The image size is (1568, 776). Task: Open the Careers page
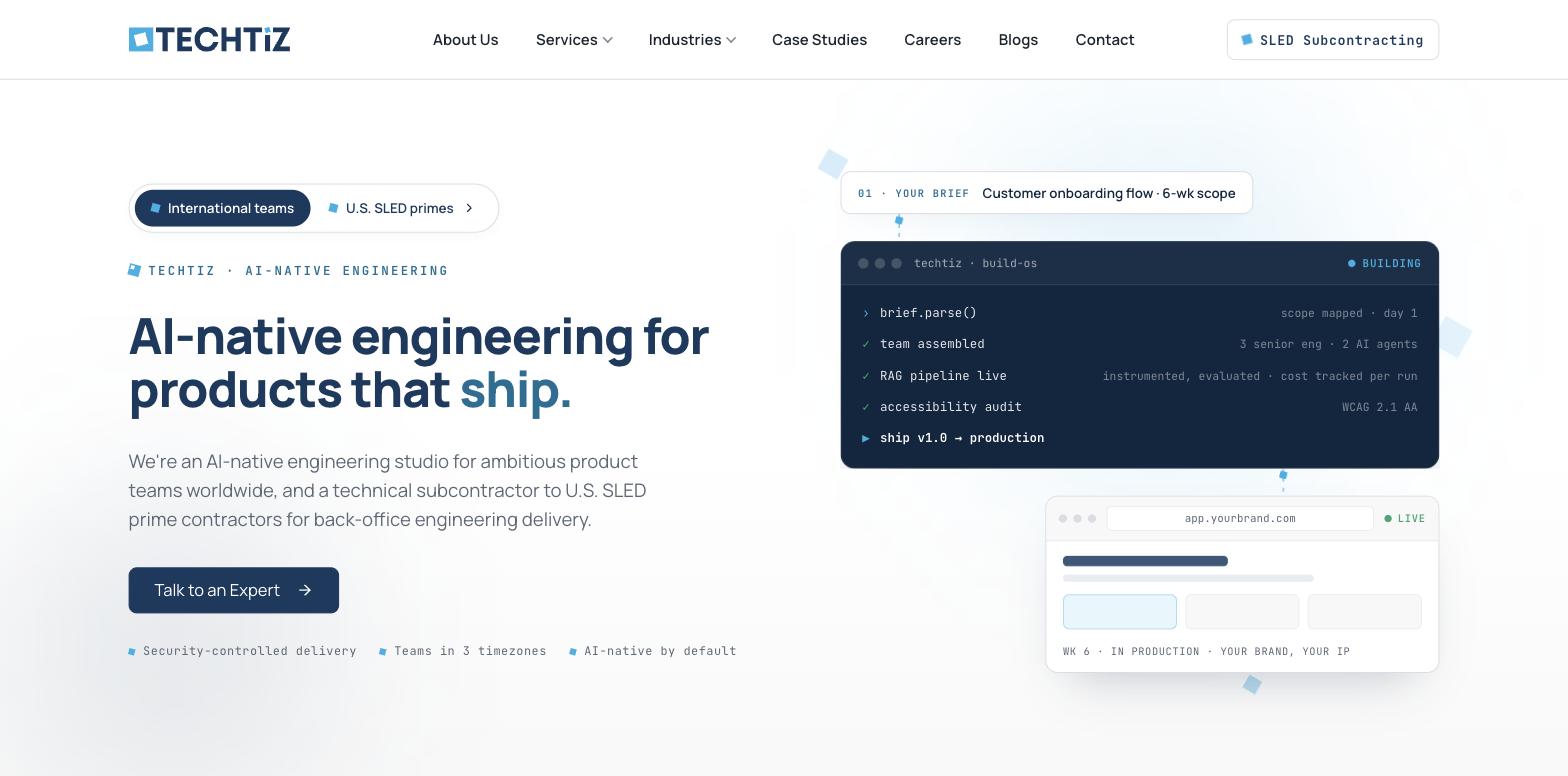[932, 40]
